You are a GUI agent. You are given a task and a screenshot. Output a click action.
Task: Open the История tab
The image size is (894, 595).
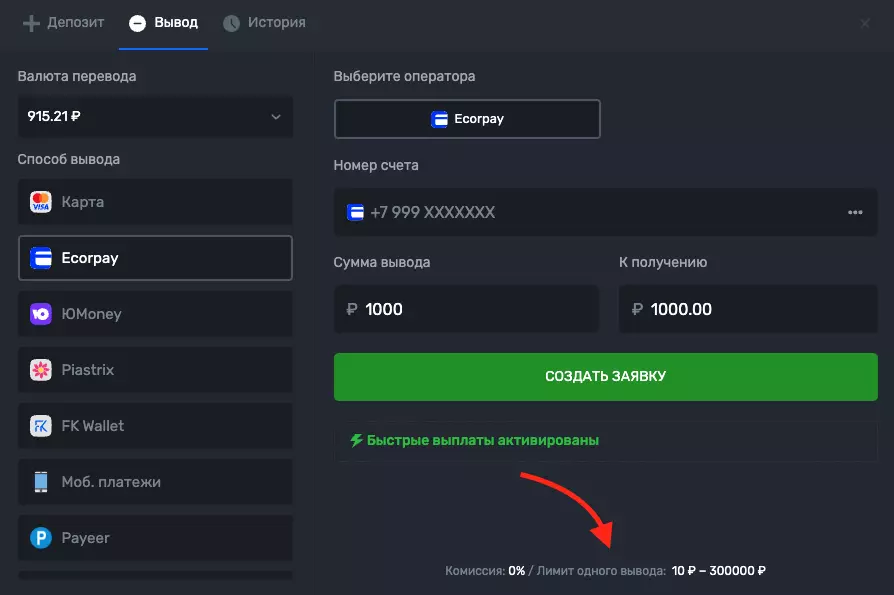[x=264, y=22]
